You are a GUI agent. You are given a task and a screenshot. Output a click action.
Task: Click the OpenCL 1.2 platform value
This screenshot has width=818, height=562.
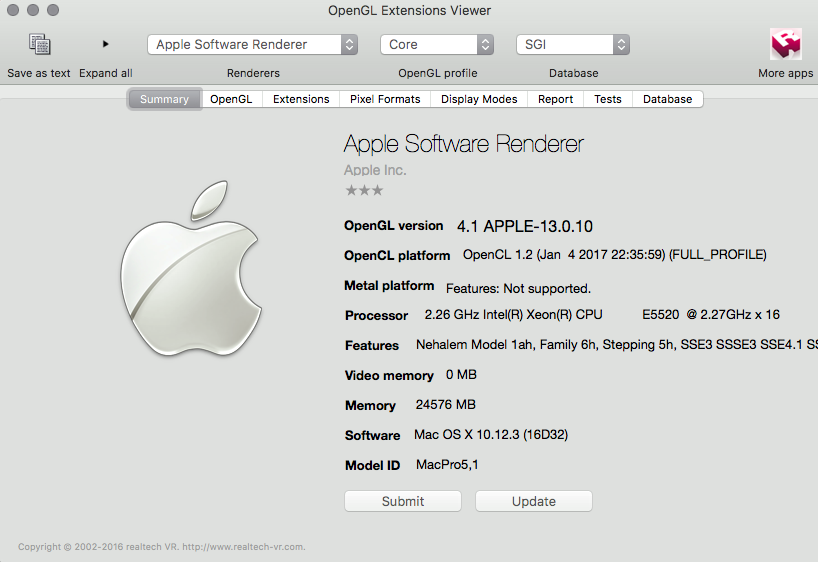pyautogui.click(x=615, y=255)
